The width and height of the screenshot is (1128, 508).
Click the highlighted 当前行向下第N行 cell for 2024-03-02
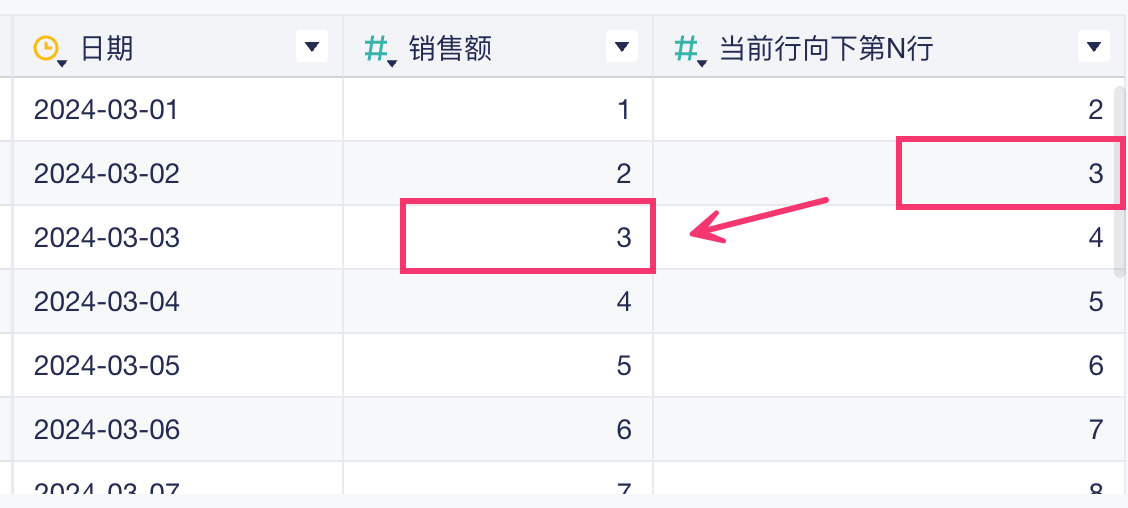tap(1008, 173)
